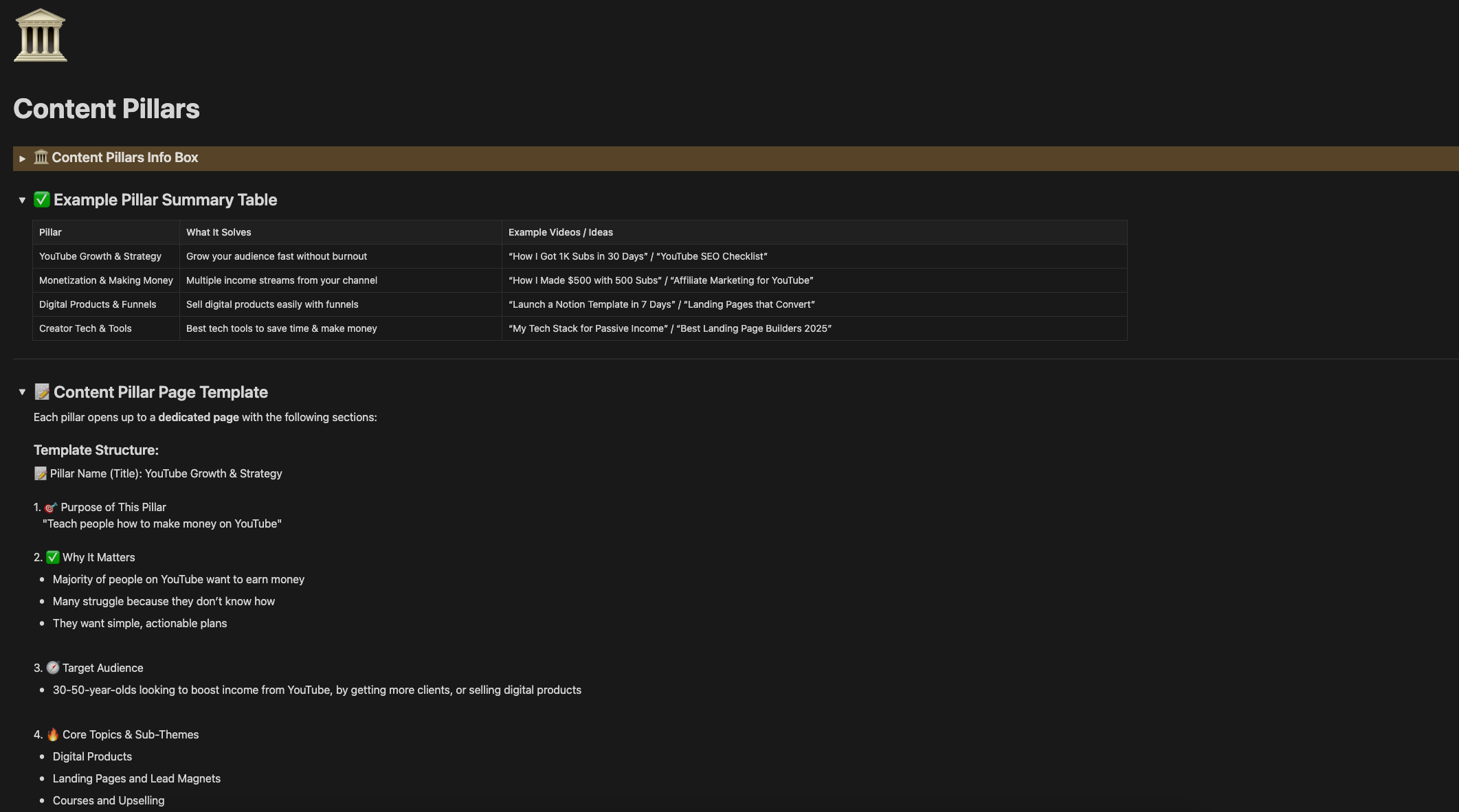1459x812 pixels.
Task: Collapse the Content Pillar Page Template toggle
Action: pyautogui.click(x=22, y=392)
